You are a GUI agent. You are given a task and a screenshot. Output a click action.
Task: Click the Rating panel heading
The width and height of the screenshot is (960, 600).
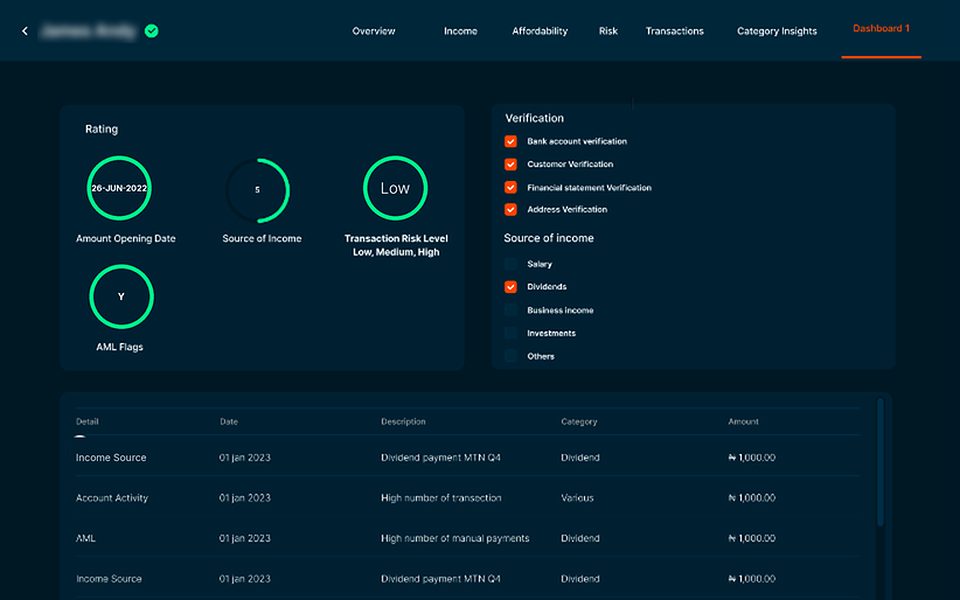coord(102,129)
